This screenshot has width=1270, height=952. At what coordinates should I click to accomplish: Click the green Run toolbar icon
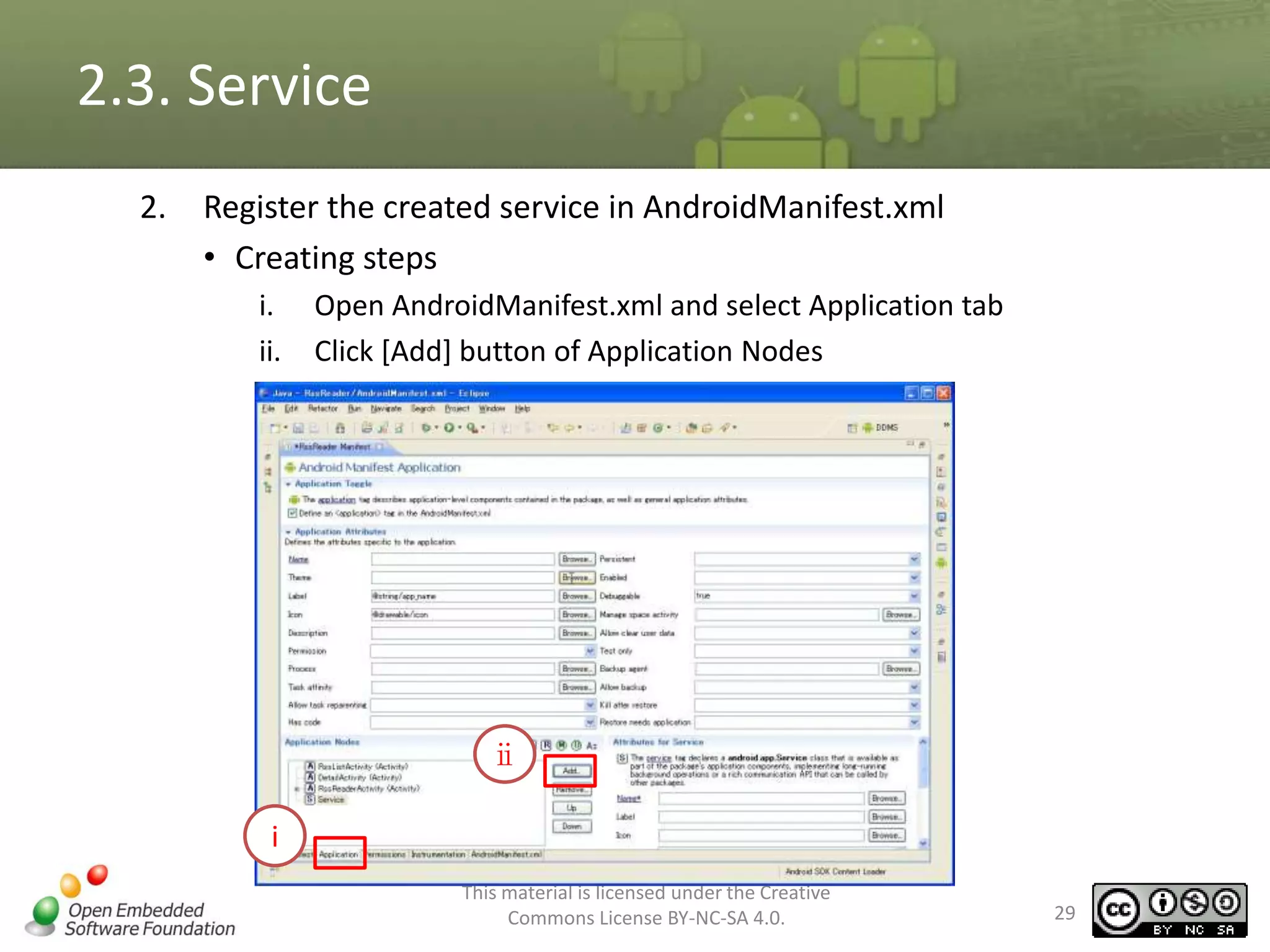click(x=449, y=428)
